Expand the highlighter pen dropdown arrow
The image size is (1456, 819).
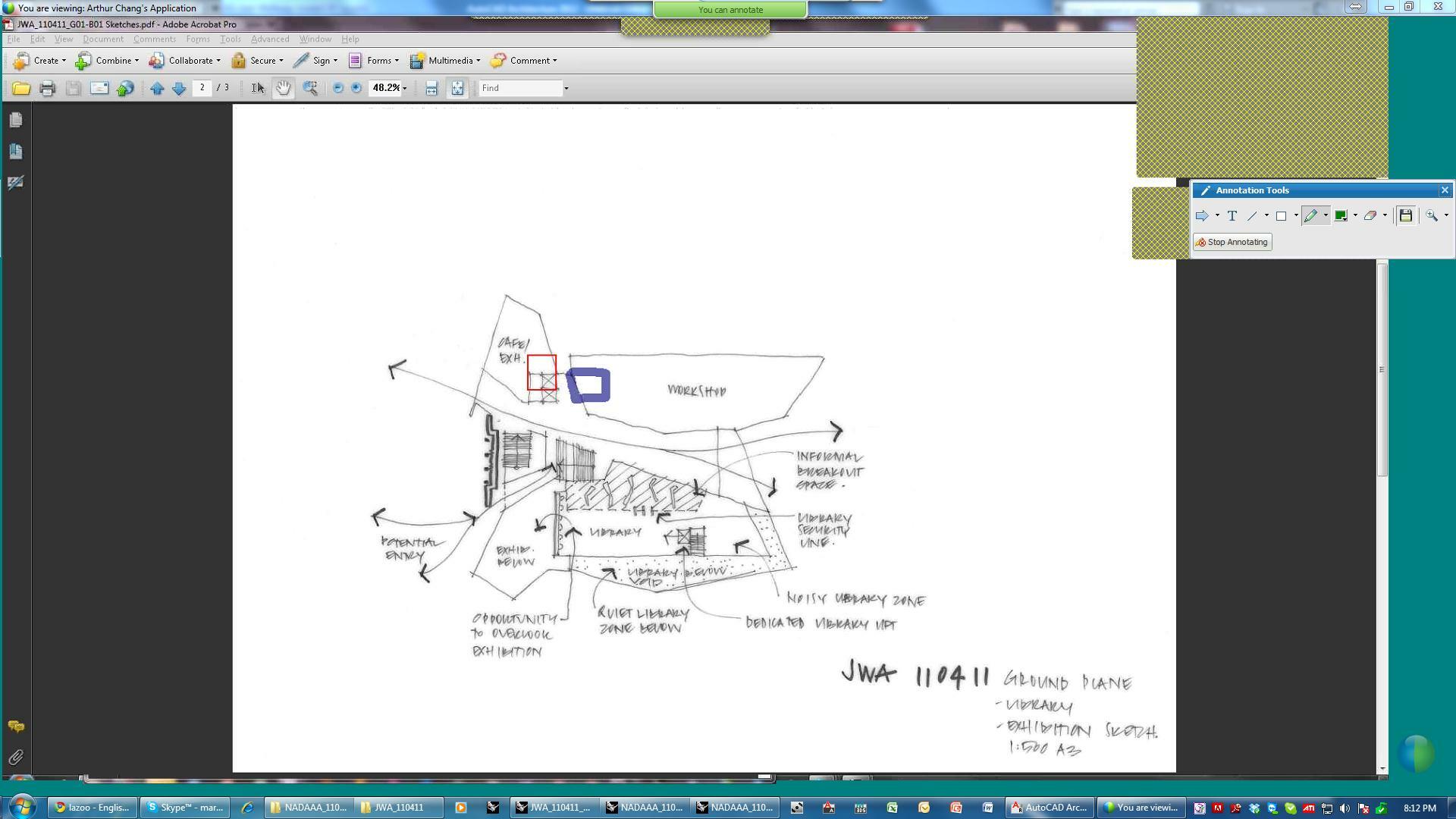pyautogui.click(x=1326, y=216)
